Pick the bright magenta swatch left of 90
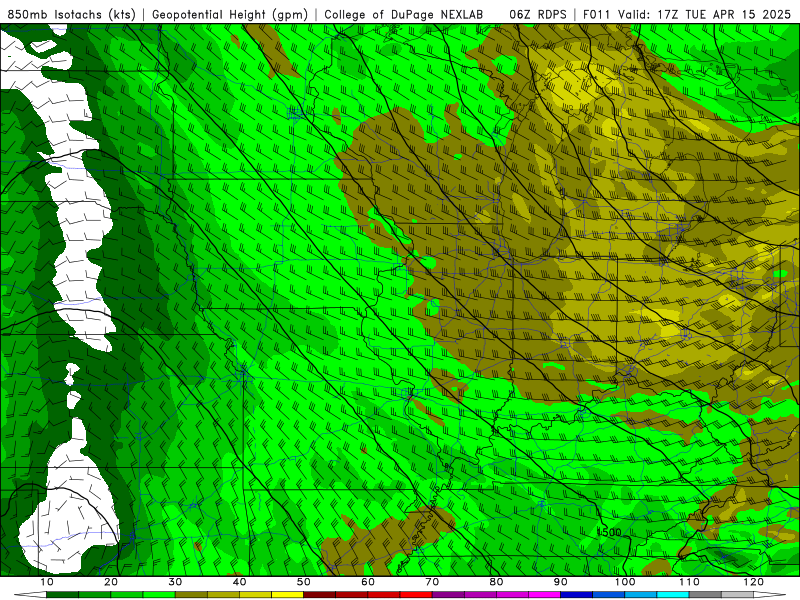Screen dimensions: 800x600 point(544,595)
